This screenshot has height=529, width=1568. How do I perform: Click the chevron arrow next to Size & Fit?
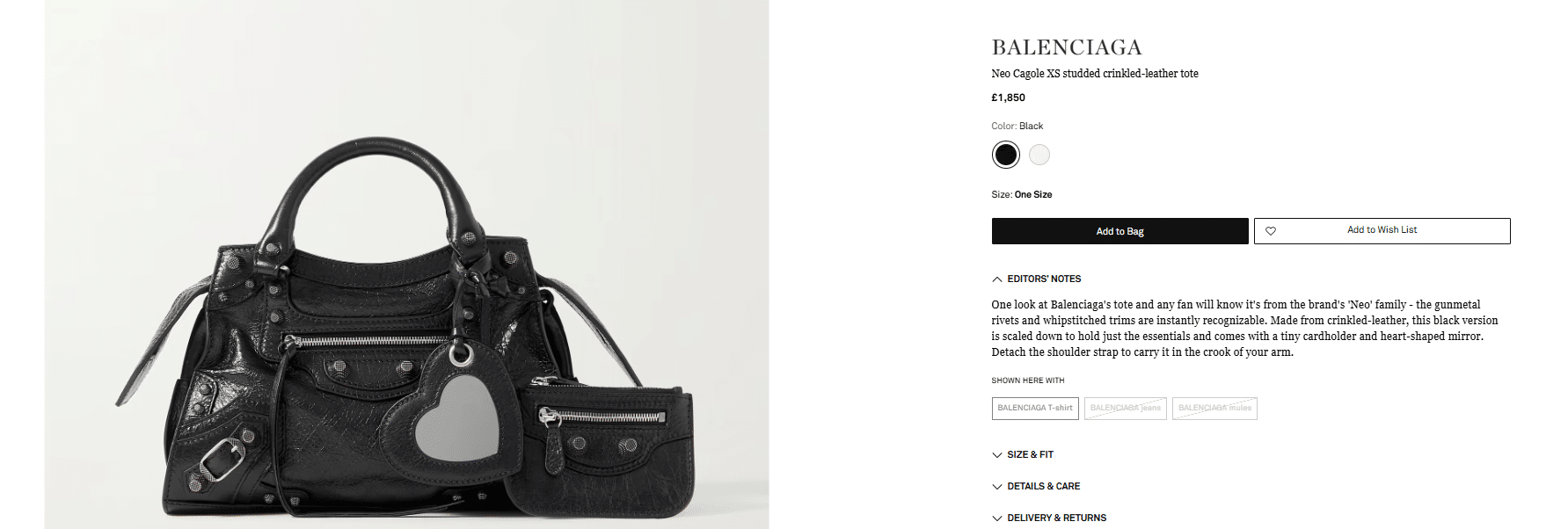(996, 455)
